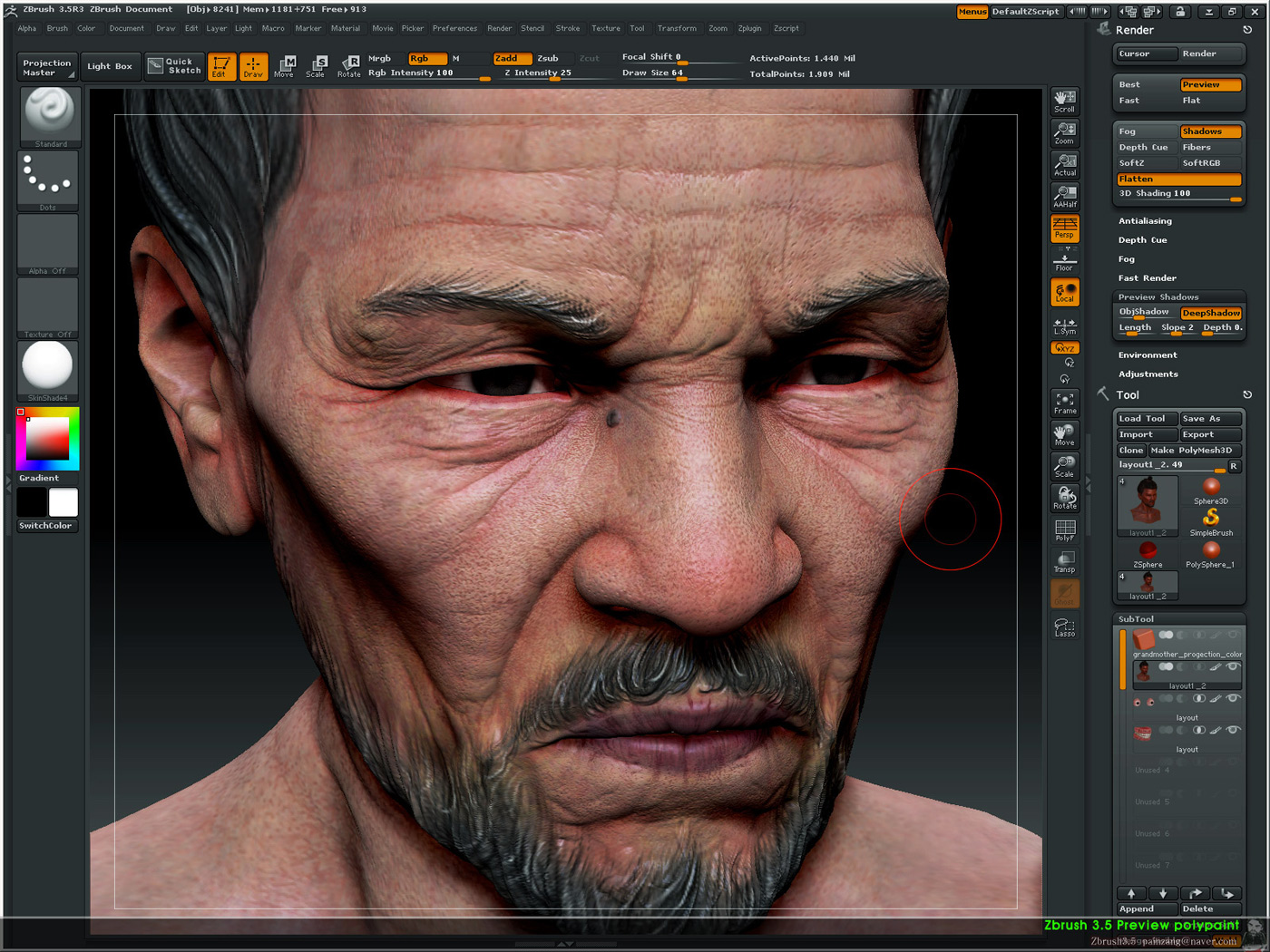
Task: Enable PolyF polyframe display
Action: 1064,529
